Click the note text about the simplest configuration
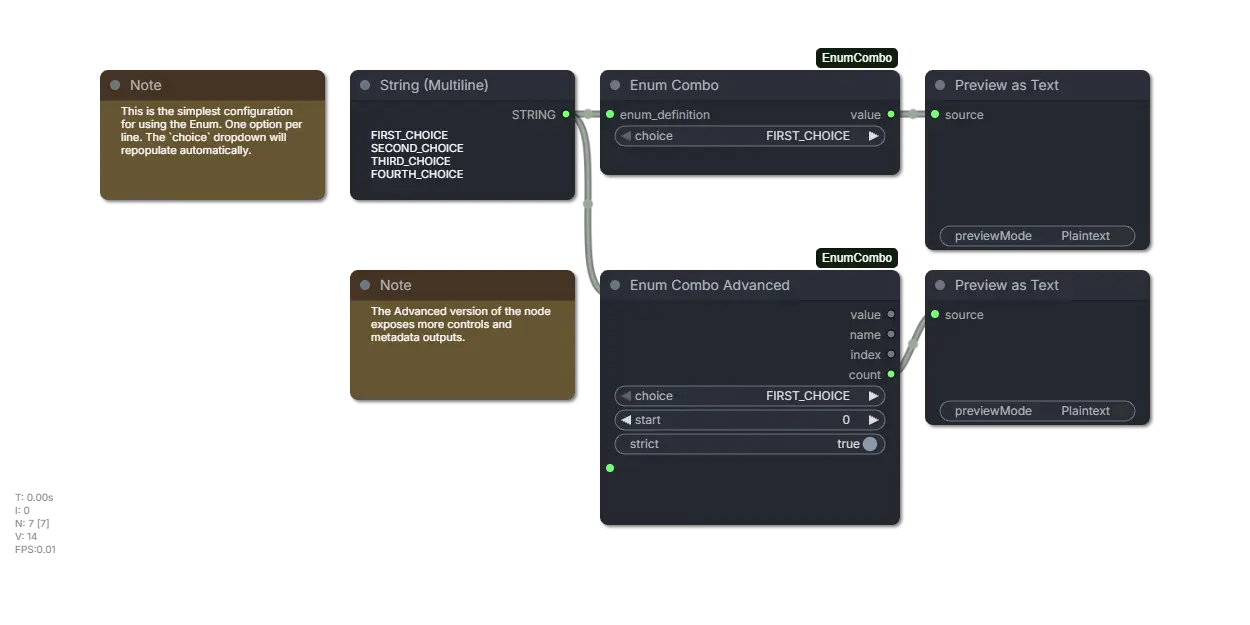Viewport: 1250px width, 625px height. [x=211, y=131]
